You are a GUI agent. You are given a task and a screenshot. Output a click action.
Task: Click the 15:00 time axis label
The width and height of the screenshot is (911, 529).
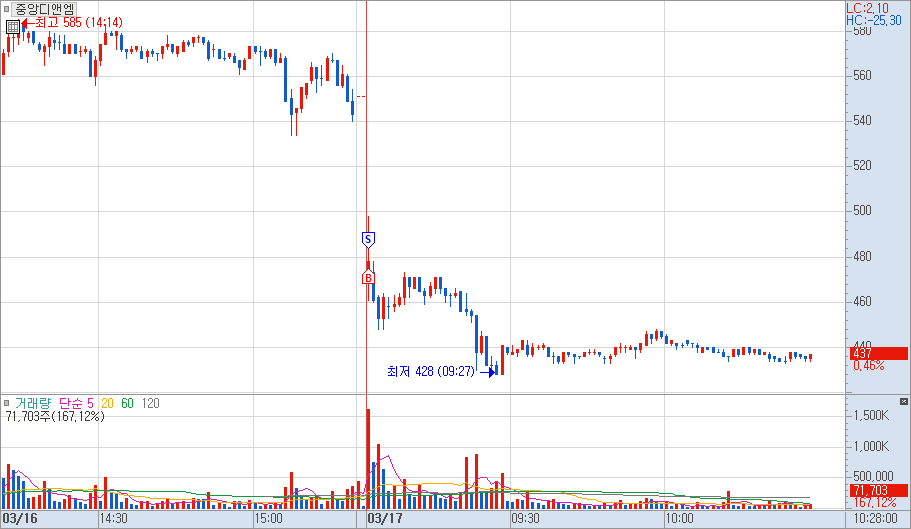(x=268, y=518)
